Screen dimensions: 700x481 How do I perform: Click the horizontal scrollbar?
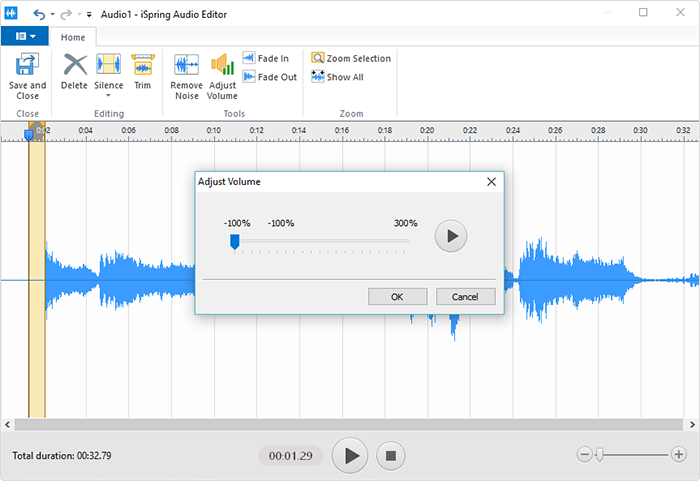[x=349, y=424]
